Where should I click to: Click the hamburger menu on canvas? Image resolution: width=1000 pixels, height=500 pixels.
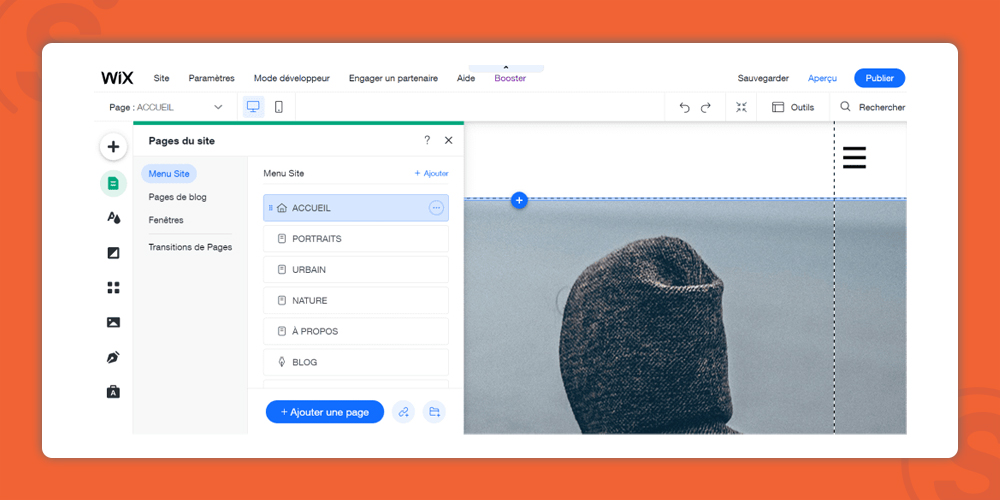click(855, 158)
